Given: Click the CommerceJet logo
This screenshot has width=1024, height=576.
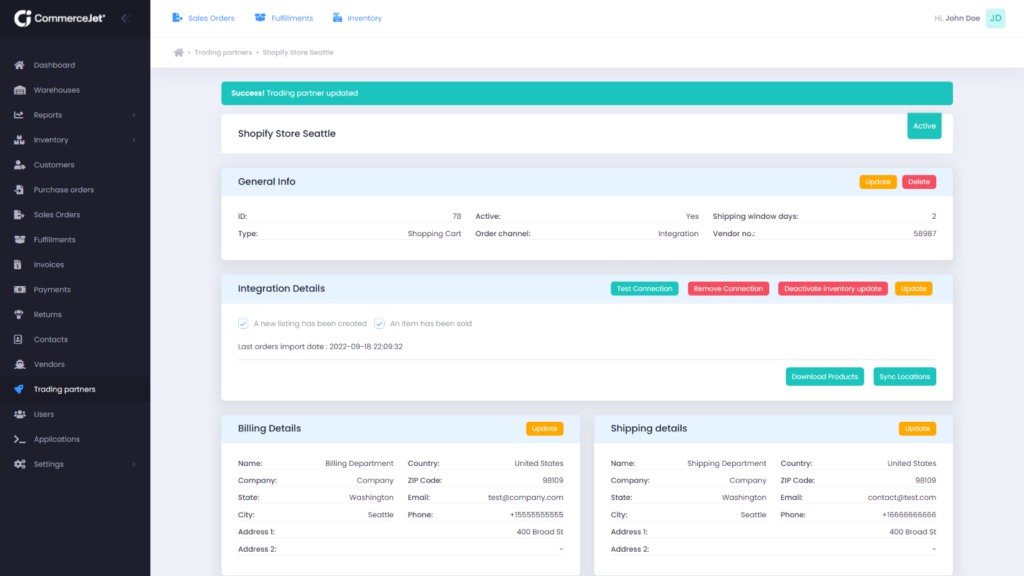Looking at the screenshot, I should tap(59, 18).
